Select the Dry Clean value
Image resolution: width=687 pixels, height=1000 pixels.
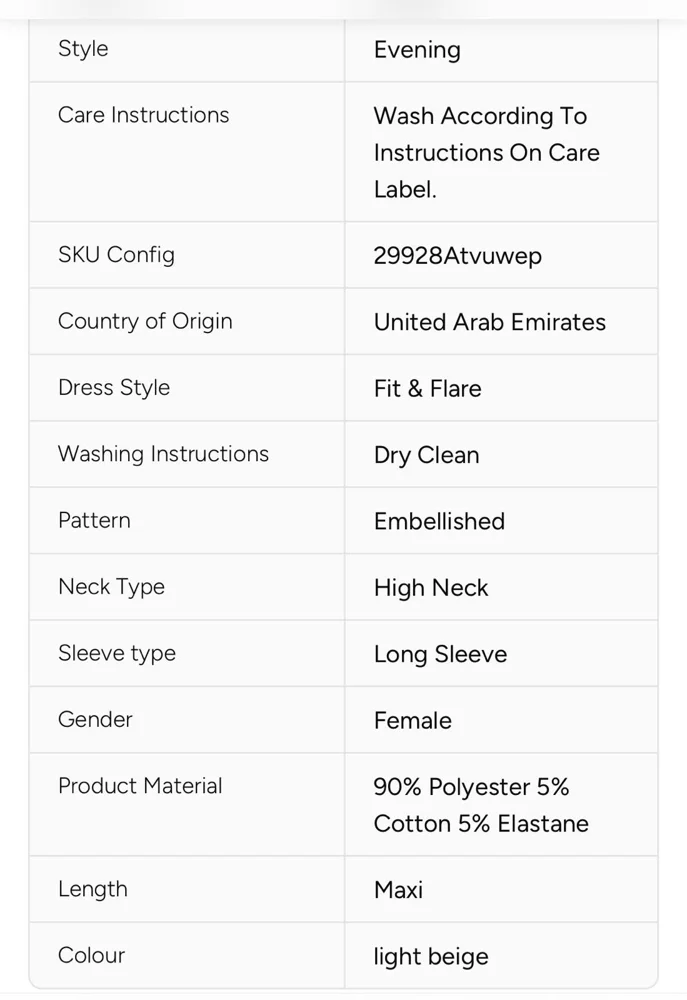point(426,455)
